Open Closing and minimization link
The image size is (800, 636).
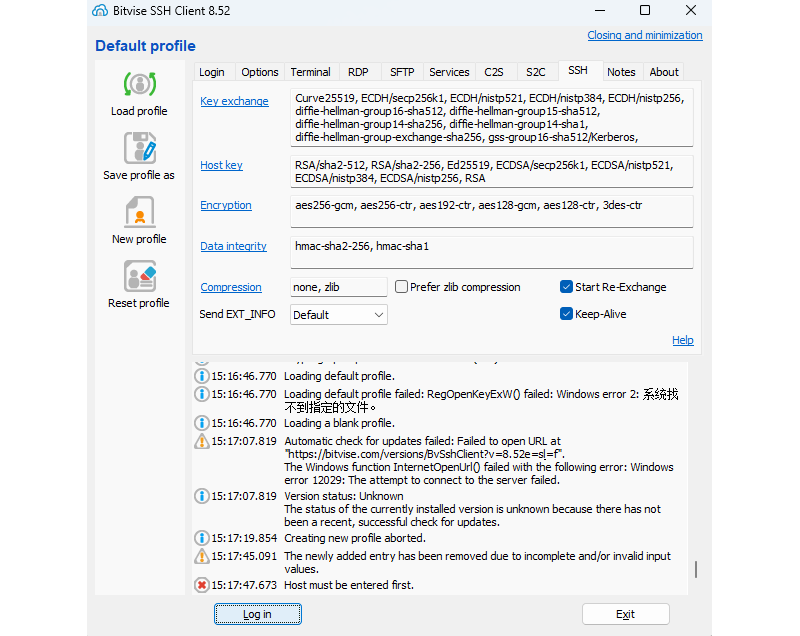point(645,35)
